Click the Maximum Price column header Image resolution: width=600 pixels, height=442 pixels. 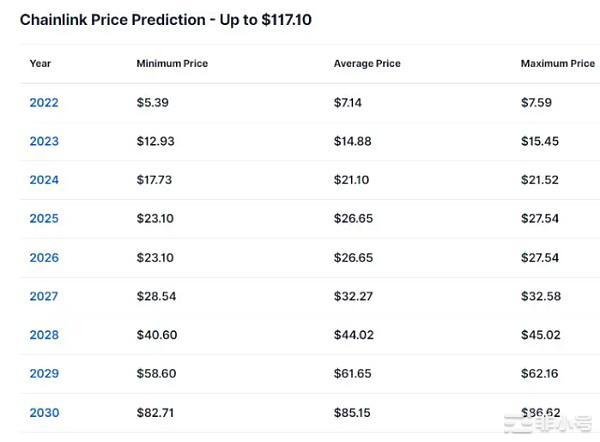coord(557,63)
